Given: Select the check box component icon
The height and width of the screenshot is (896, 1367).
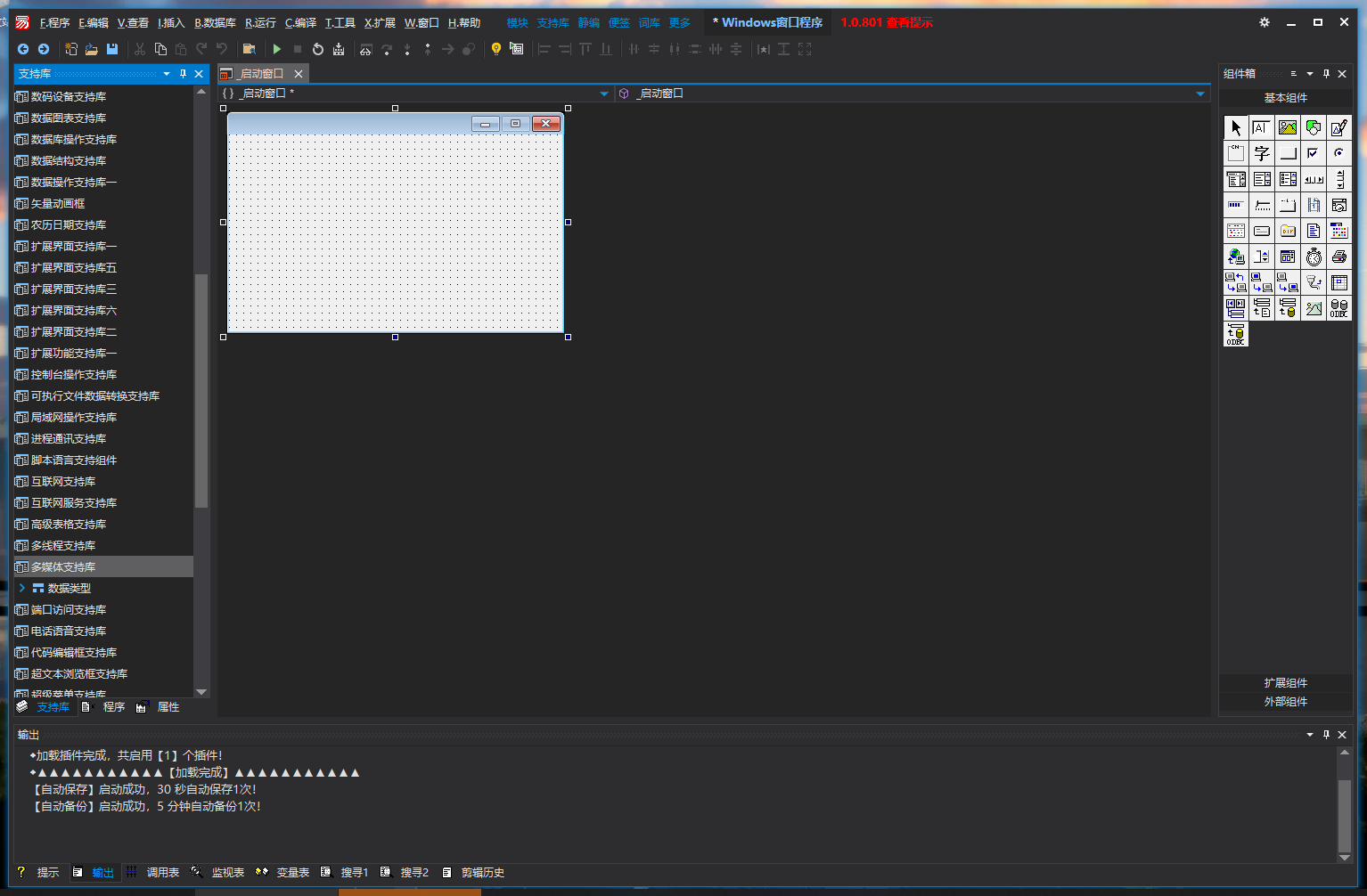Looking at the screenshot, I should click(x=1314, y=153).
